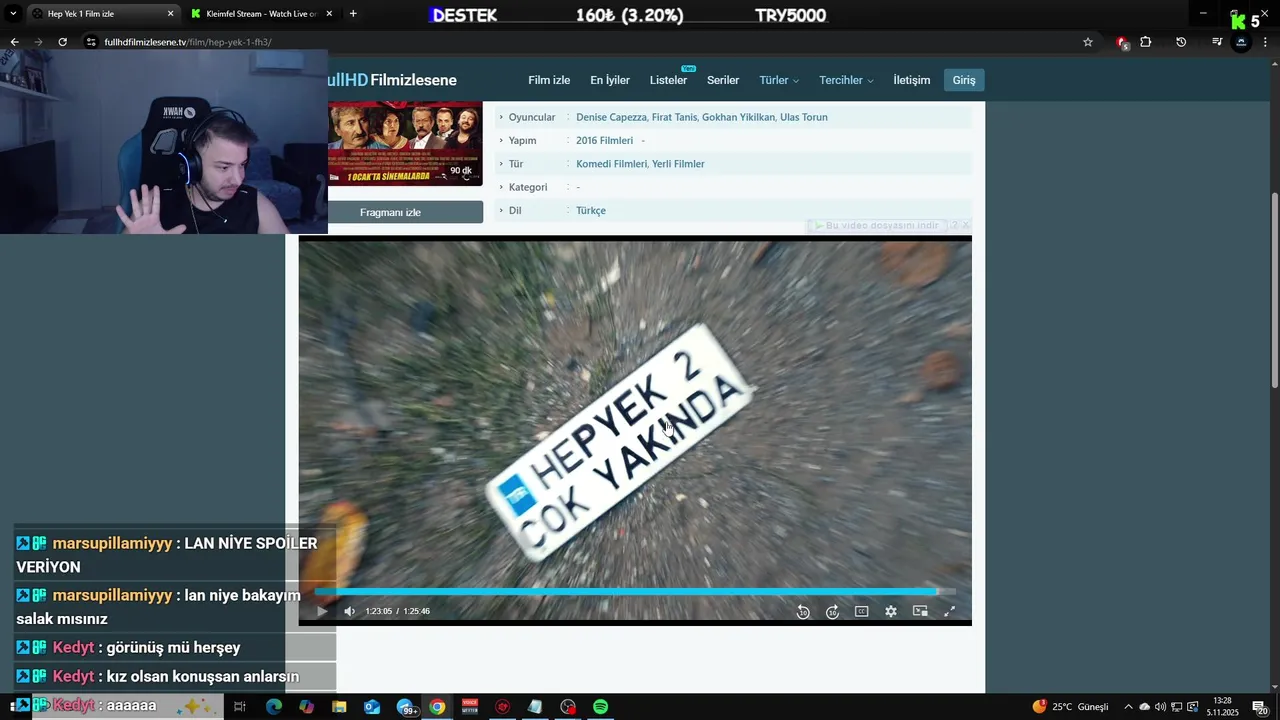1280x720 pixels.
Task: Open video player settings gear
Action: [891, 611]
